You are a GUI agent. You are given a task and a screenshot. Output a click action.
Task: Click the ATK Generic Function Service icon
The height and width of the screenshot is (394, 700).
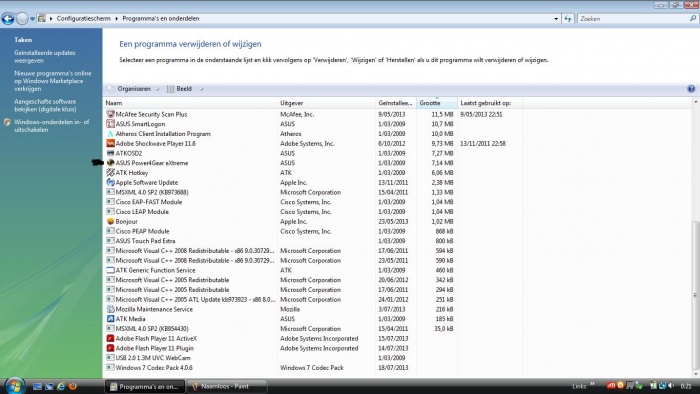(x=110, y=270)
